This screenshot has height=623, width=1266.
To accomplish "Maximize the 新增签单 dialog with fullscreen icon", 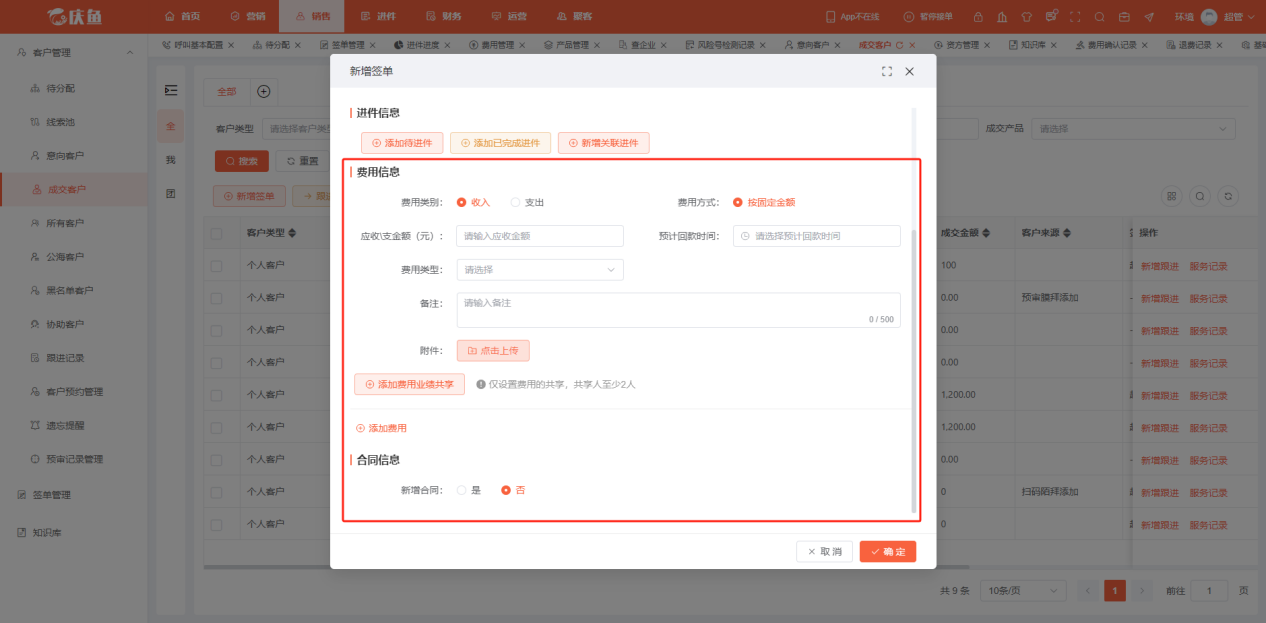I will click(887, 72).
